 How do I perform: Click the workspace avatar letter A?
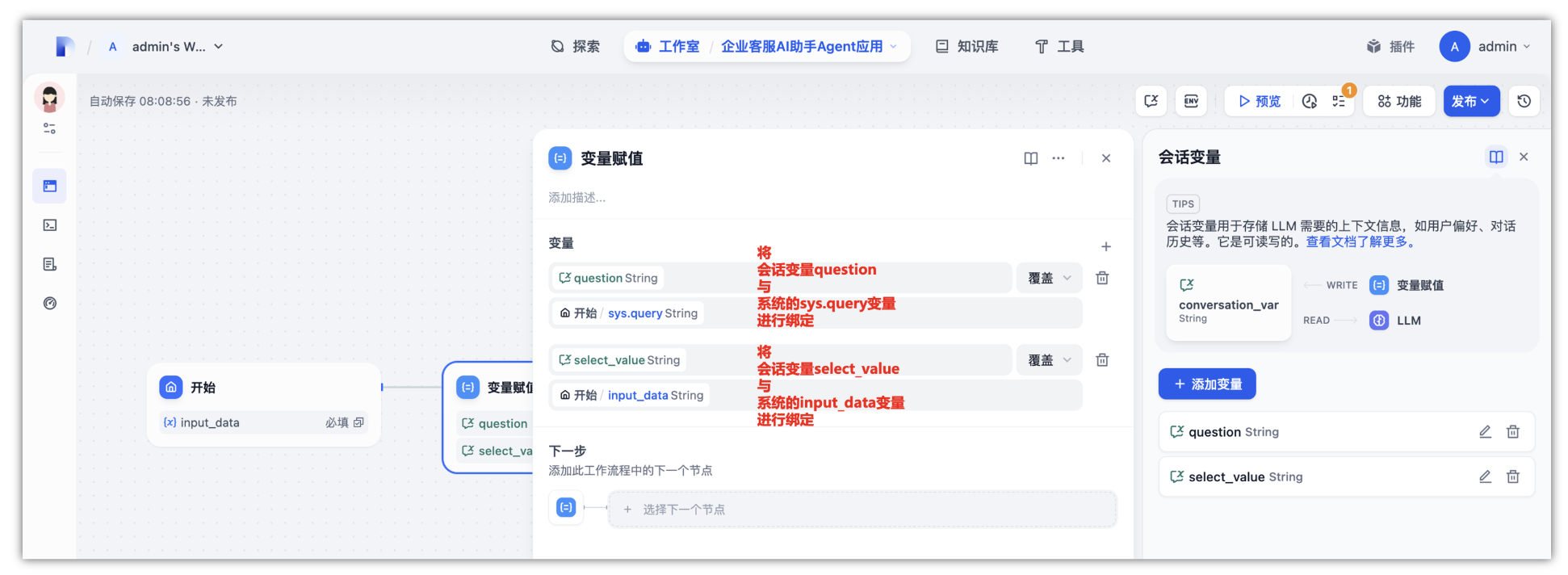click(113, 47)
